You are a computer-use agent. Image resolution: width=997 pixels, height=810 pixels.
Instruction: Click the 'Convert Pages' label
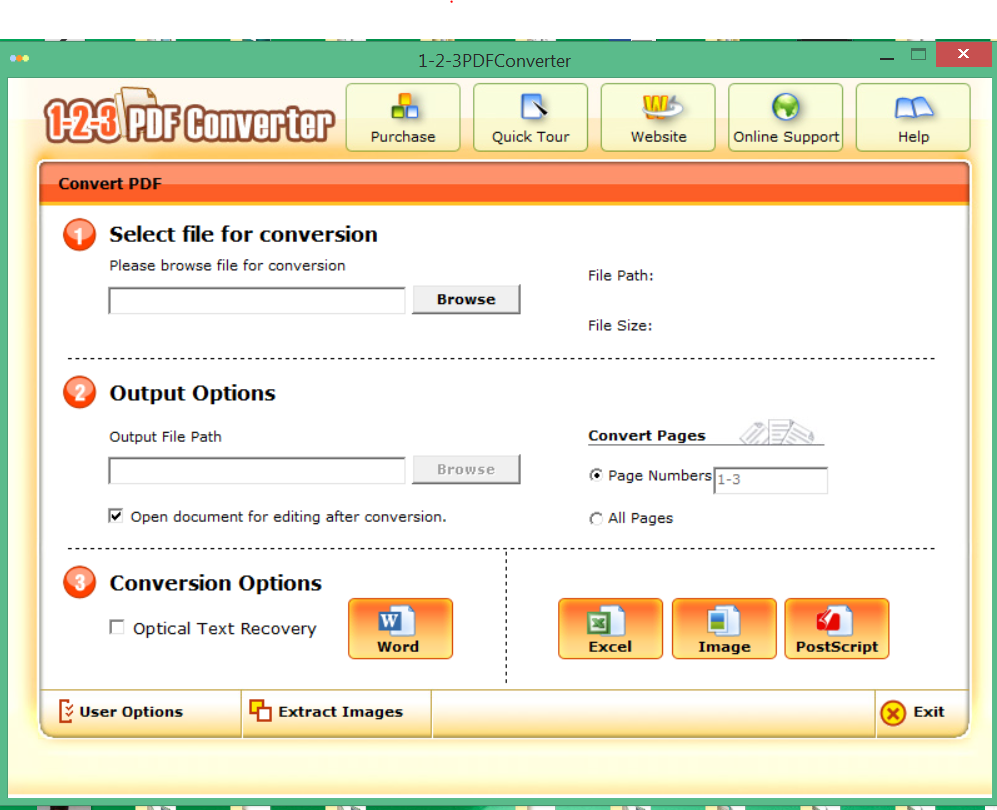pos(647,436)
